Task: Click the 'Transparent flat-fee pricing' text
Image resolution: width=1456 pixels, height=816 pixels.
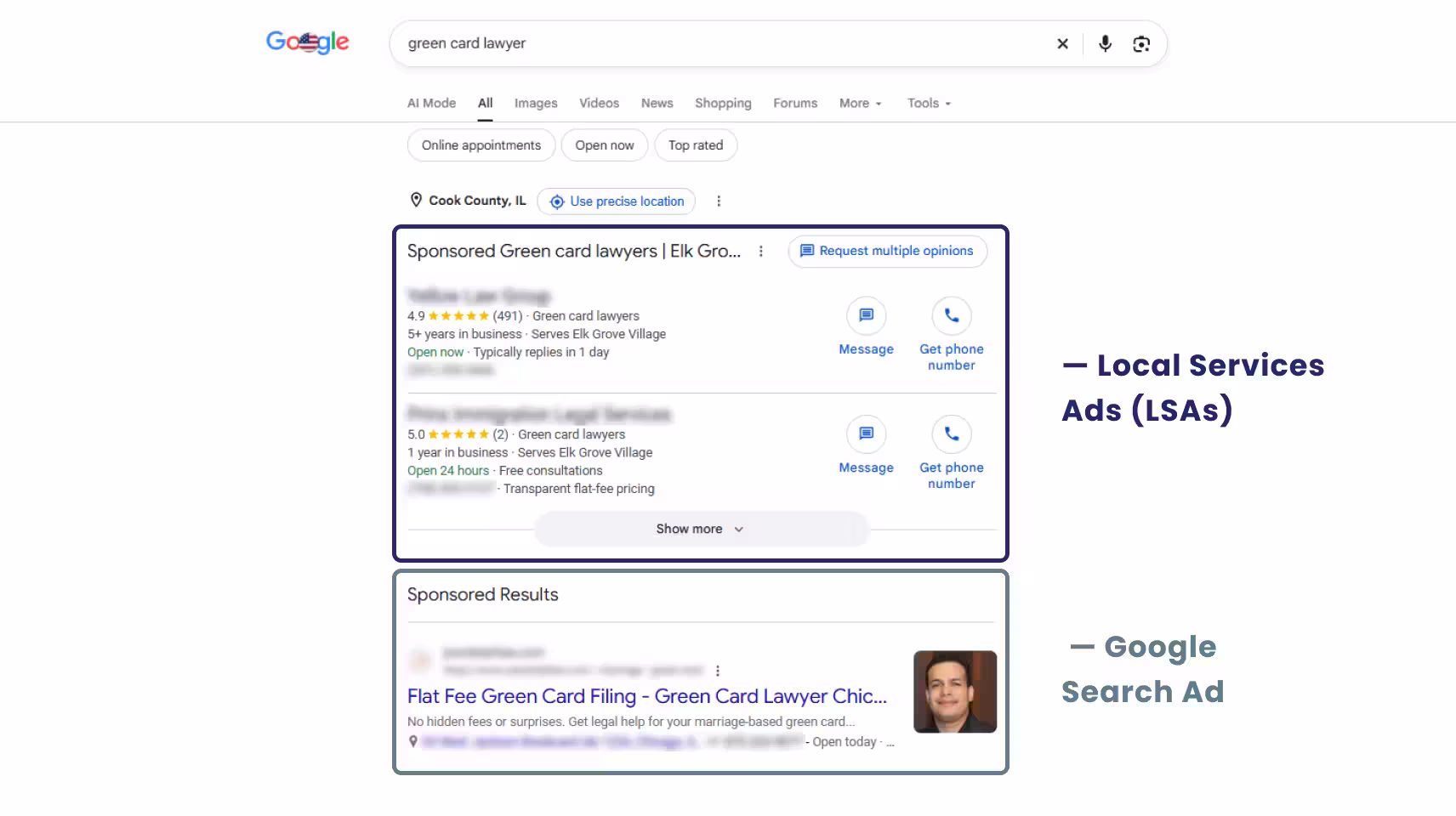Action: (x=579, y=489)
